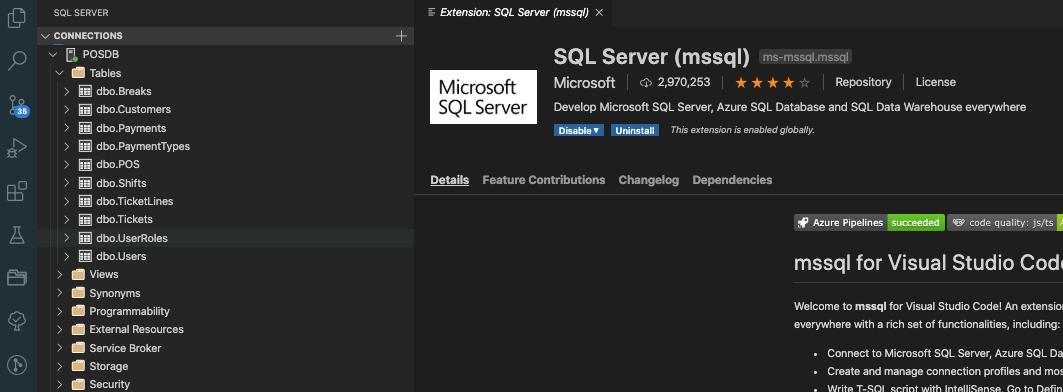This screenshot has height=392, width=1063.
Task: Select the dbo.Users table label
Action: [x=121, y=256]
